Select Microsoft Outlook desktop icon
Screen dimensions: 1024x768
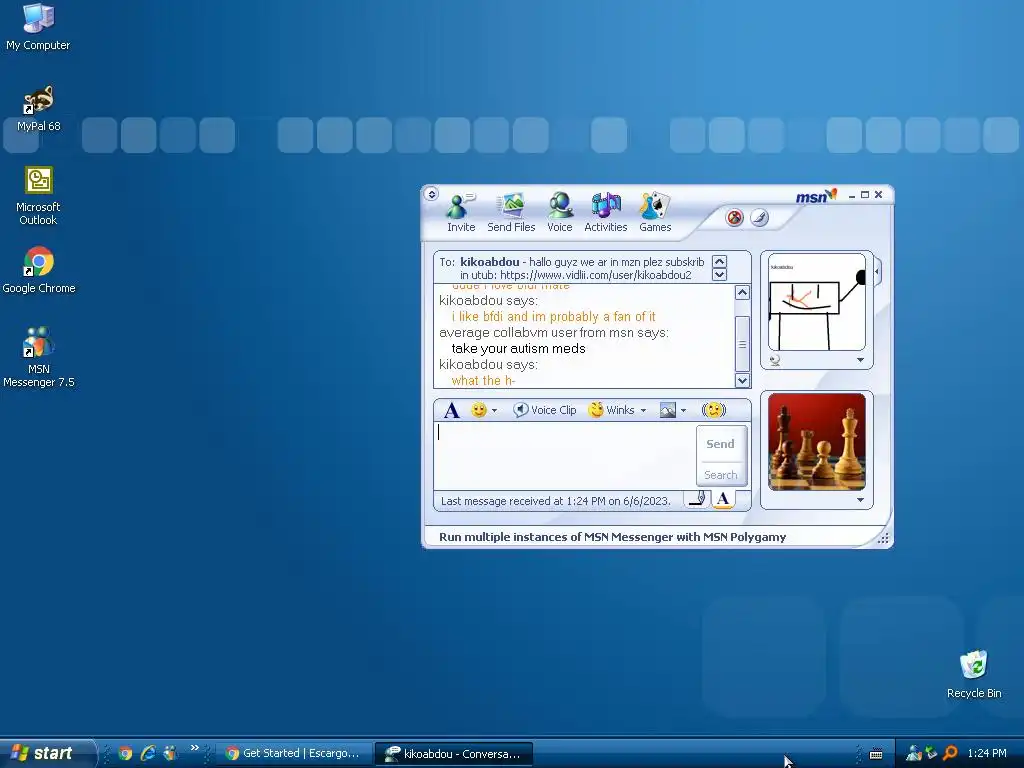tap(38, 196)
